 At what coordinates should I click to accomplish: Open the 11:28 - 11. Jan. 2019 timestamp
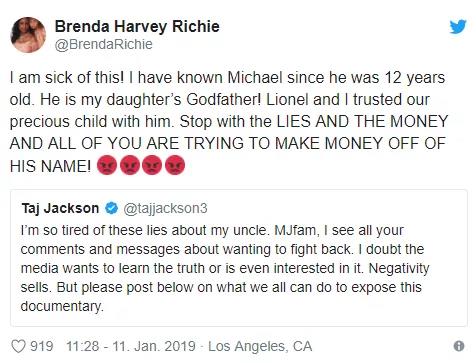pyautogui.click(x=131, y=346)
